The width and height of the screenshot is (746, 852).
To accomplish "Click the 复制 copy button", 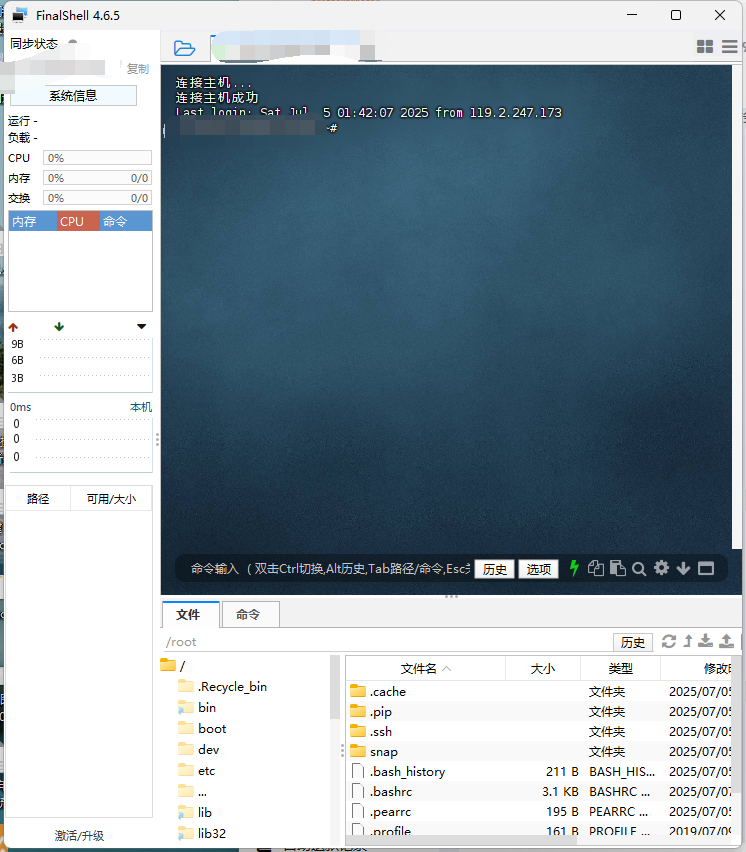I will [137, 69].
